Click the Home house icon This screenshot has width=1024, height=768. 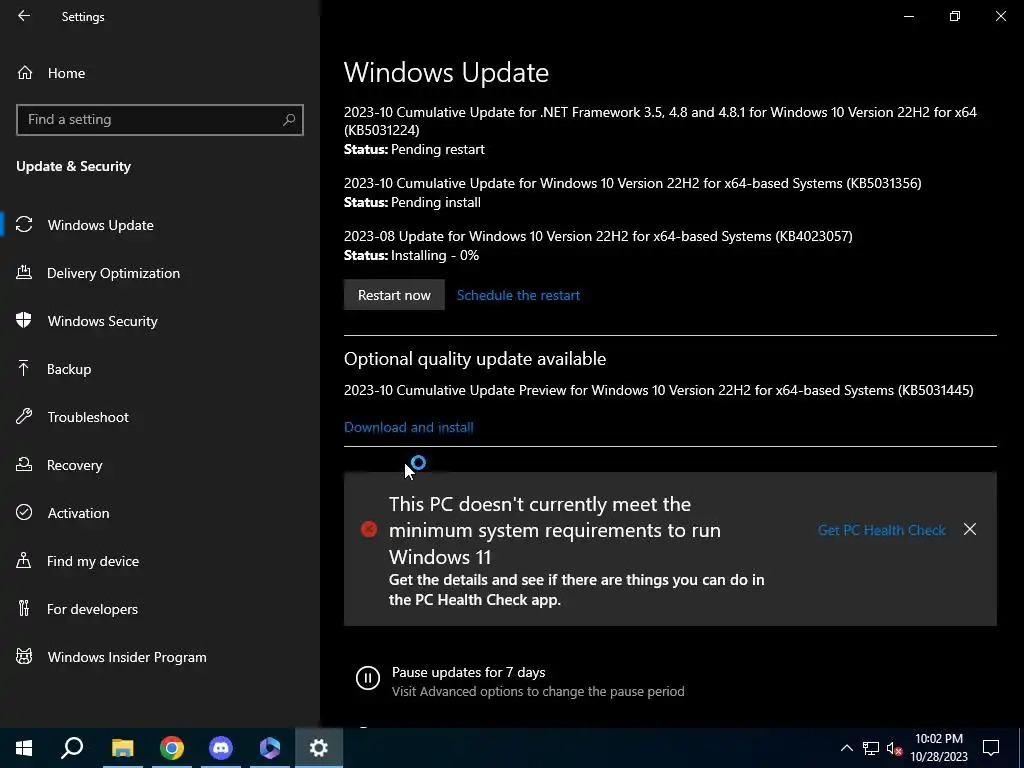coord(25,72)
